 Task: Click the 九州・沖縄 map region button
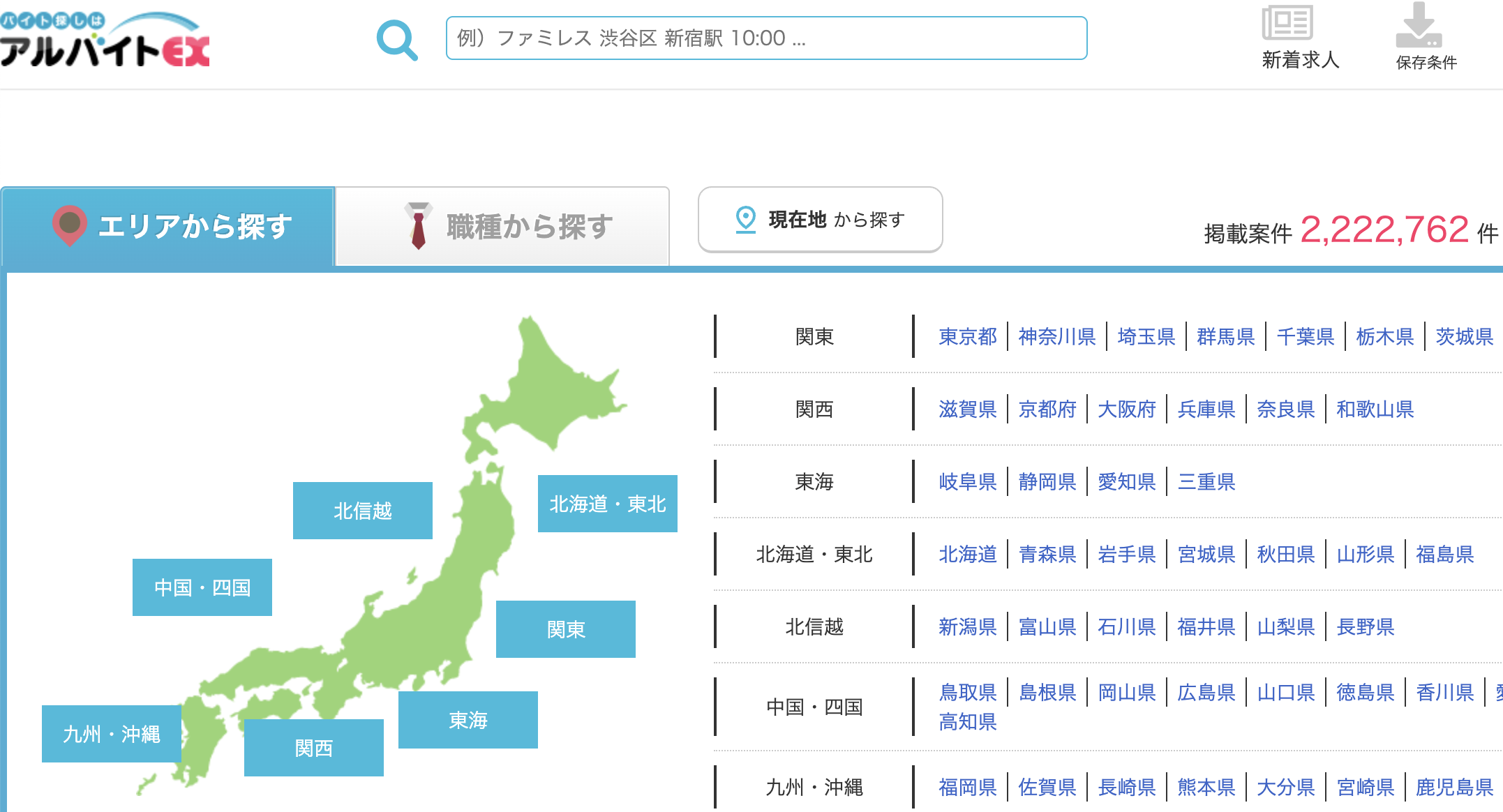coord(112,734)
